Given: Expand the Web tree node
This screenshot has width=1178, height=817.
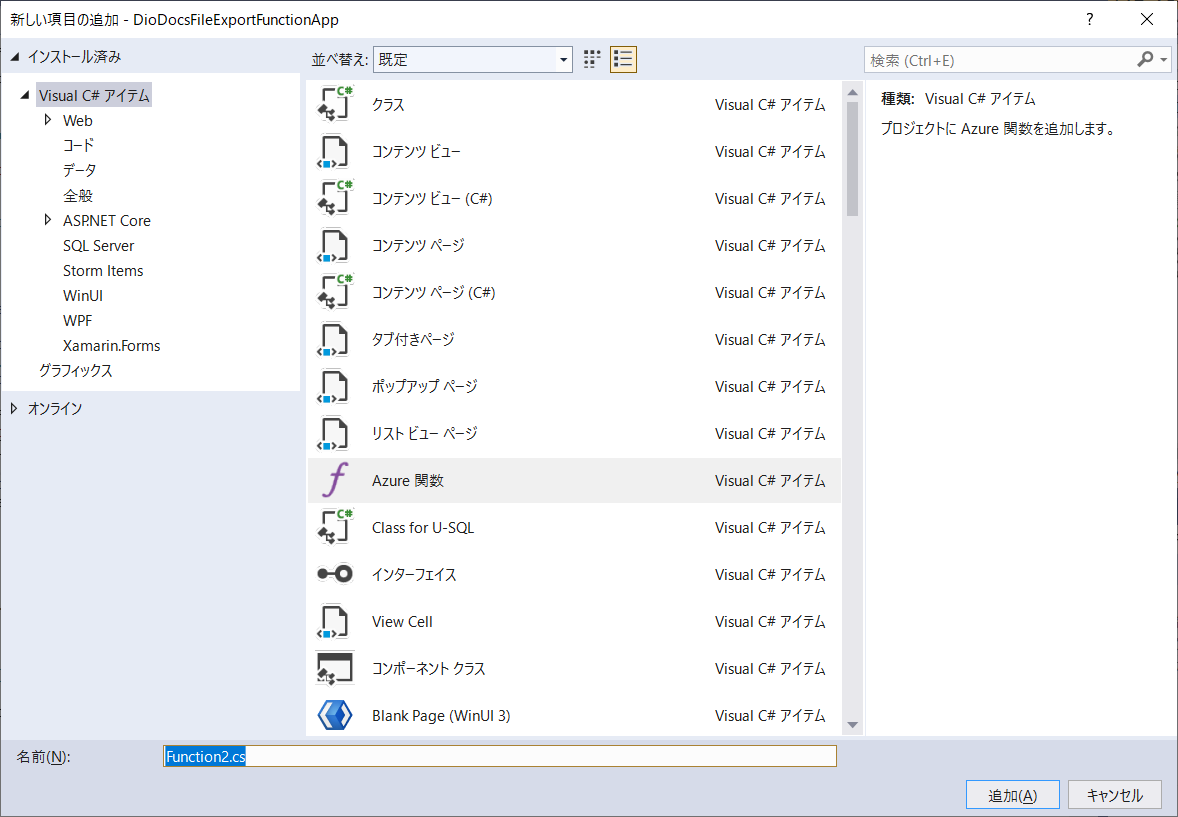Looking at the screenshot, I should [x=48, y=120].
